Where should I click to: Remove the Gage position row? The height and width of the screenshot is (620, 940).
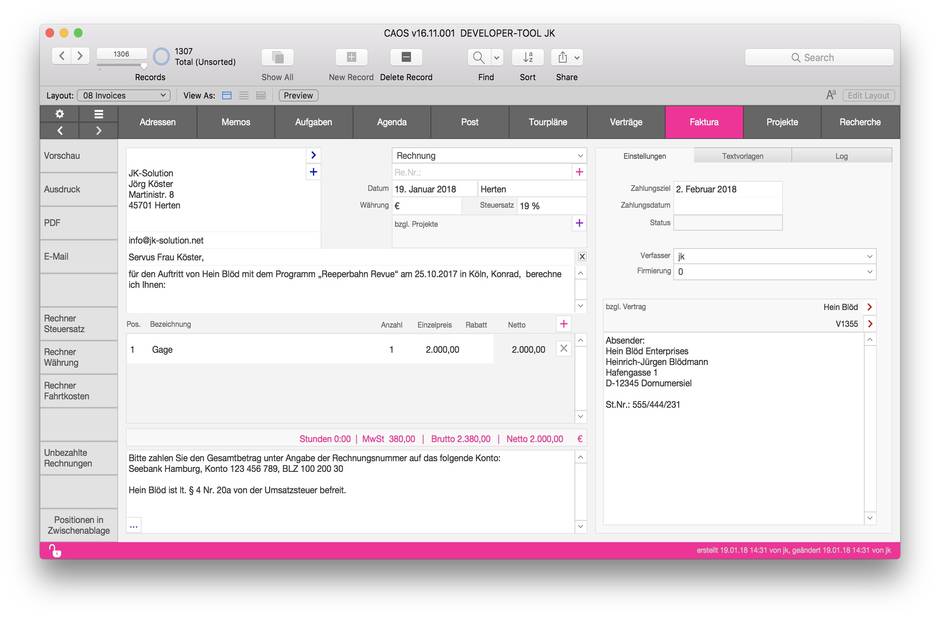coord(564,348)
